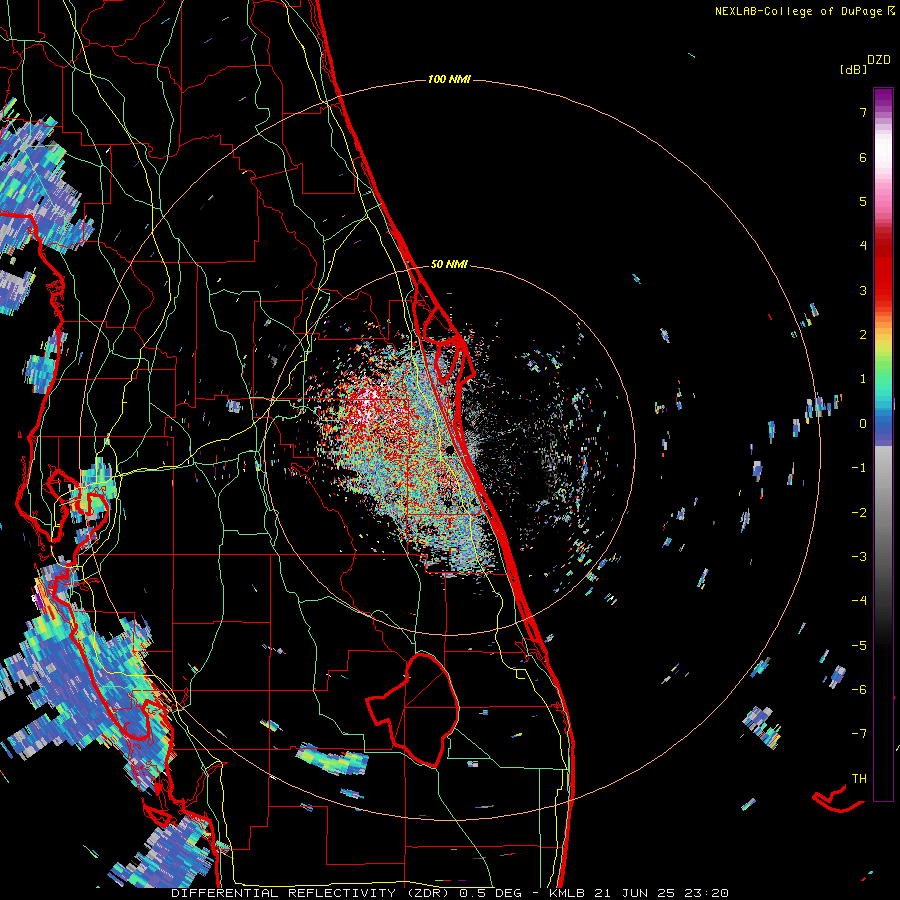Click the DZD color bar title
This screenshot has height=900, width=900.
coord(879,60)
